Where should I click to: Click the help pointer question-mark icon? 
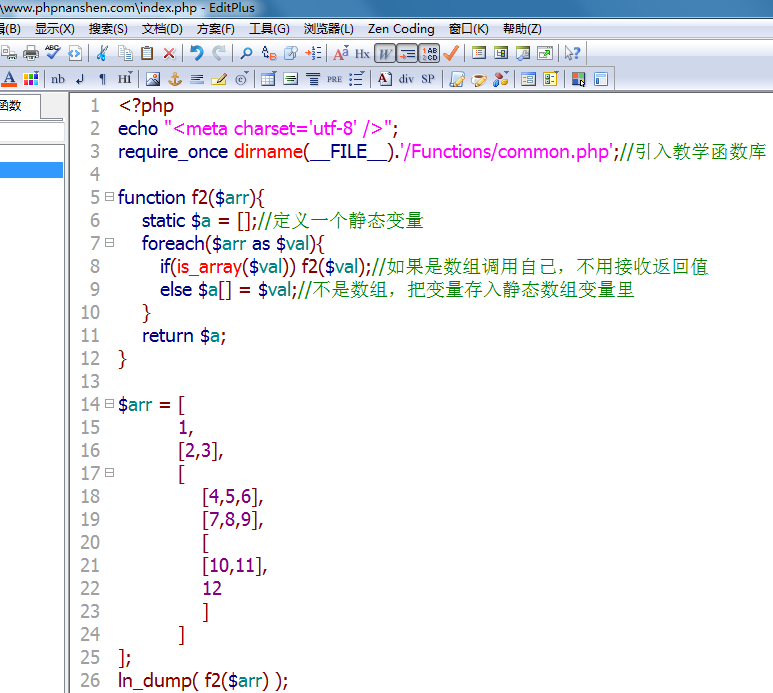pyautogui.click(x=572, y=53)
